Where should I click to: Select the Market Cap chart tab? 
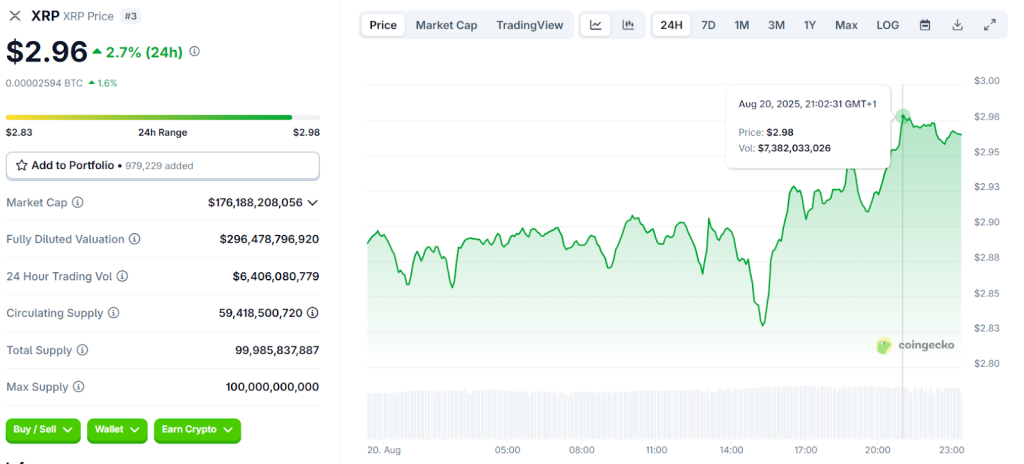click(x=447, y=25)
